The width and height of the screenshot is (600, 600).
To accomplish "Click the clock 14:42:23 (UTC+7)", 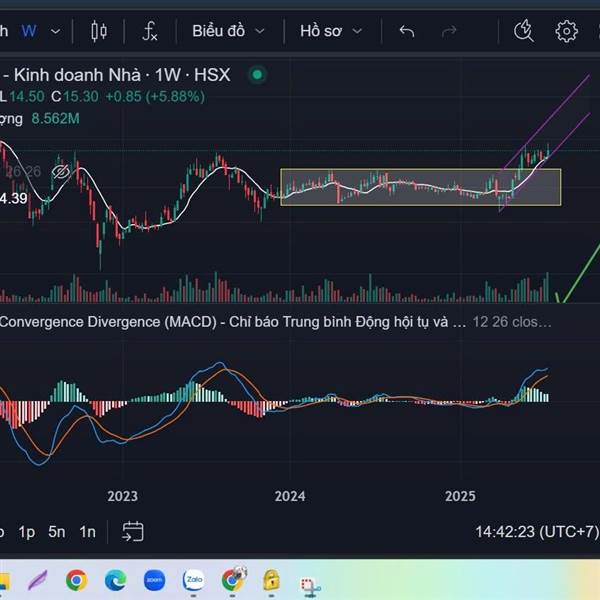I will [537, 532].
